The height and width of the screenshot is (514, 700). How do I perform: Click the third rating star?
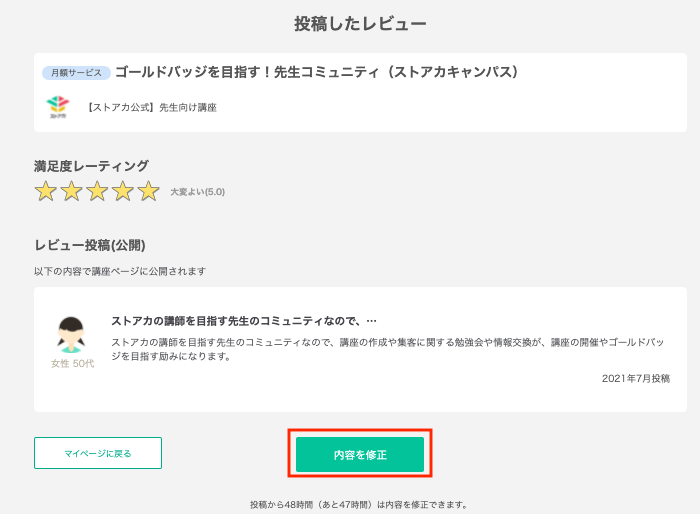tap(97, 192)
